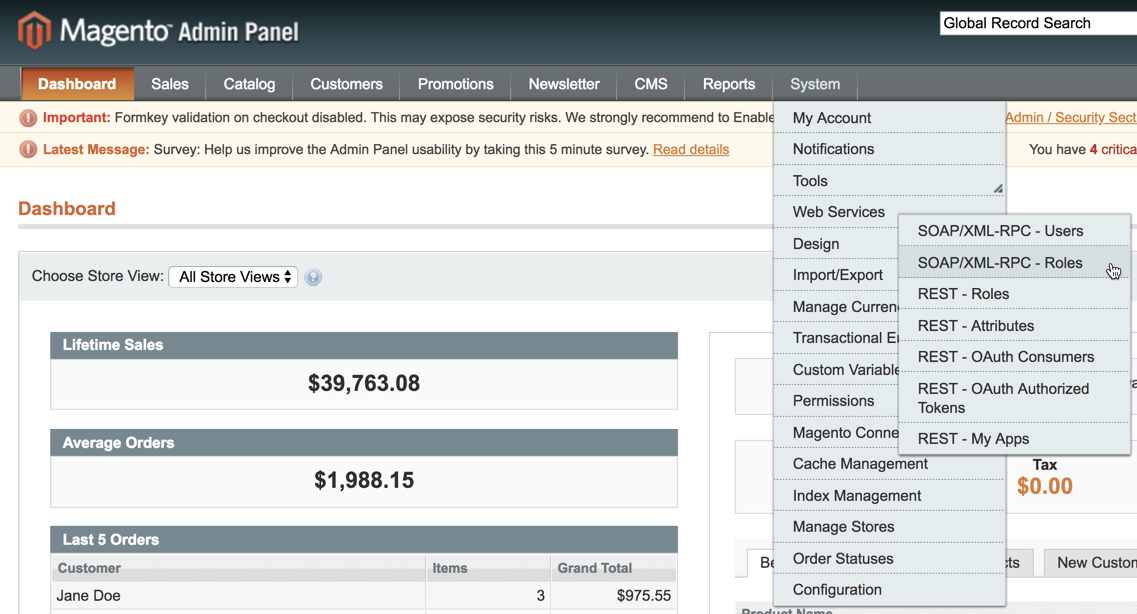Sort by Customer column header
The image size is (1137, 614).
[238, 568]
